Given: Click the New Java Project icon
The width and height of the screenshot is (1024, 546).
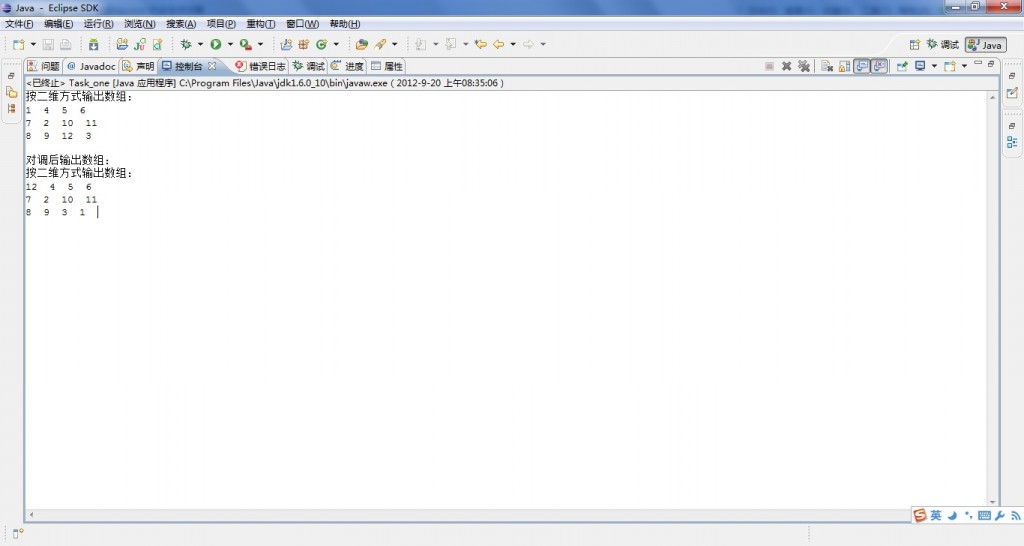Looking at the screenshot, I should click(x=122, y=44).
